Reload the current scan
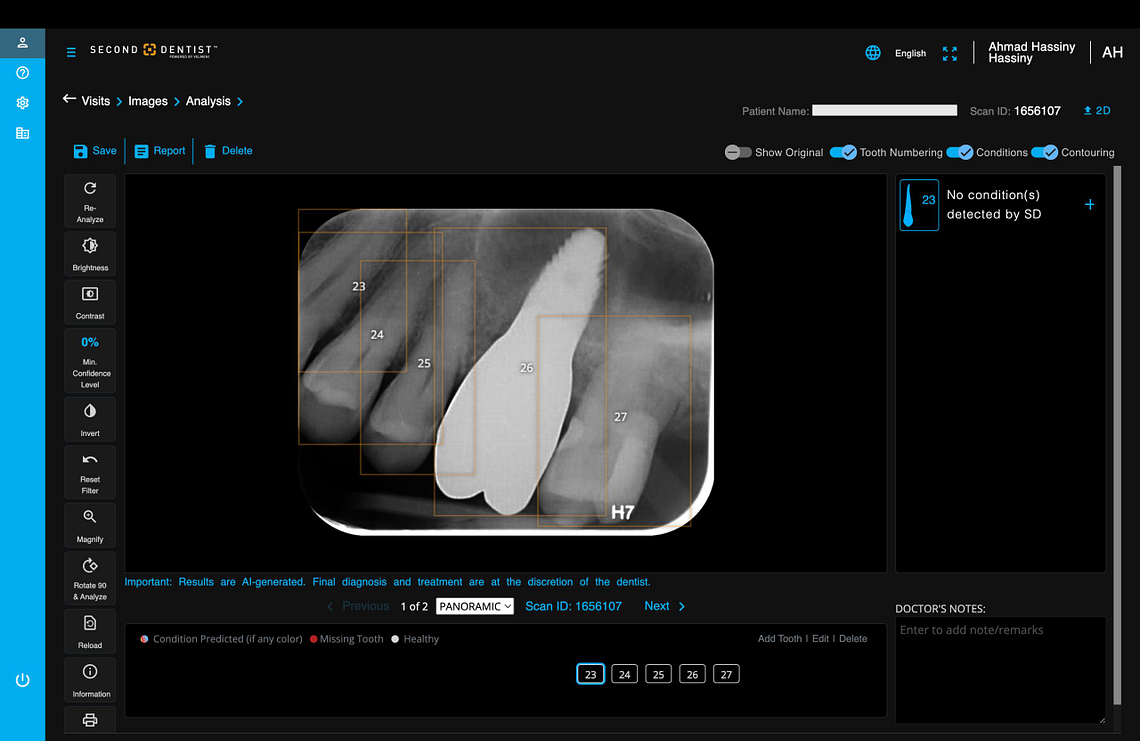The height and width of the screenshot is (741, 1140). point(89,630)
